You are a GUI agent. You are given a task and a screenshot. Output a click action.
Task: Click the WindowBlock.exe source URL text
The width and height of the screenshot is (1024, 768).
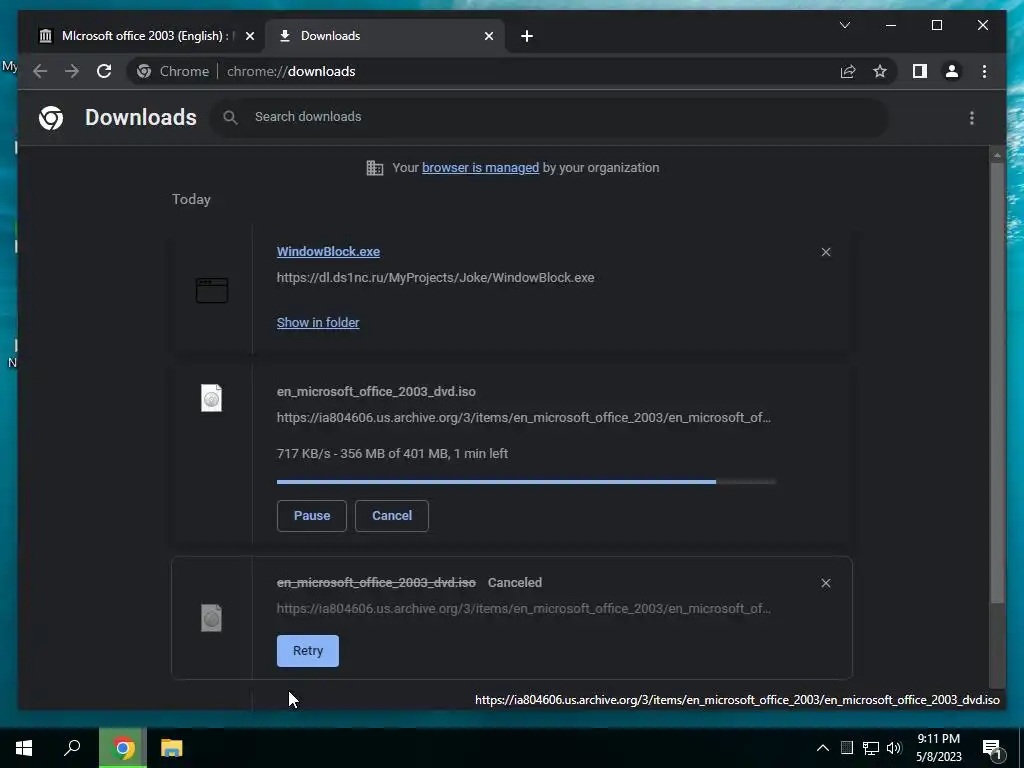tap(436, 278)
